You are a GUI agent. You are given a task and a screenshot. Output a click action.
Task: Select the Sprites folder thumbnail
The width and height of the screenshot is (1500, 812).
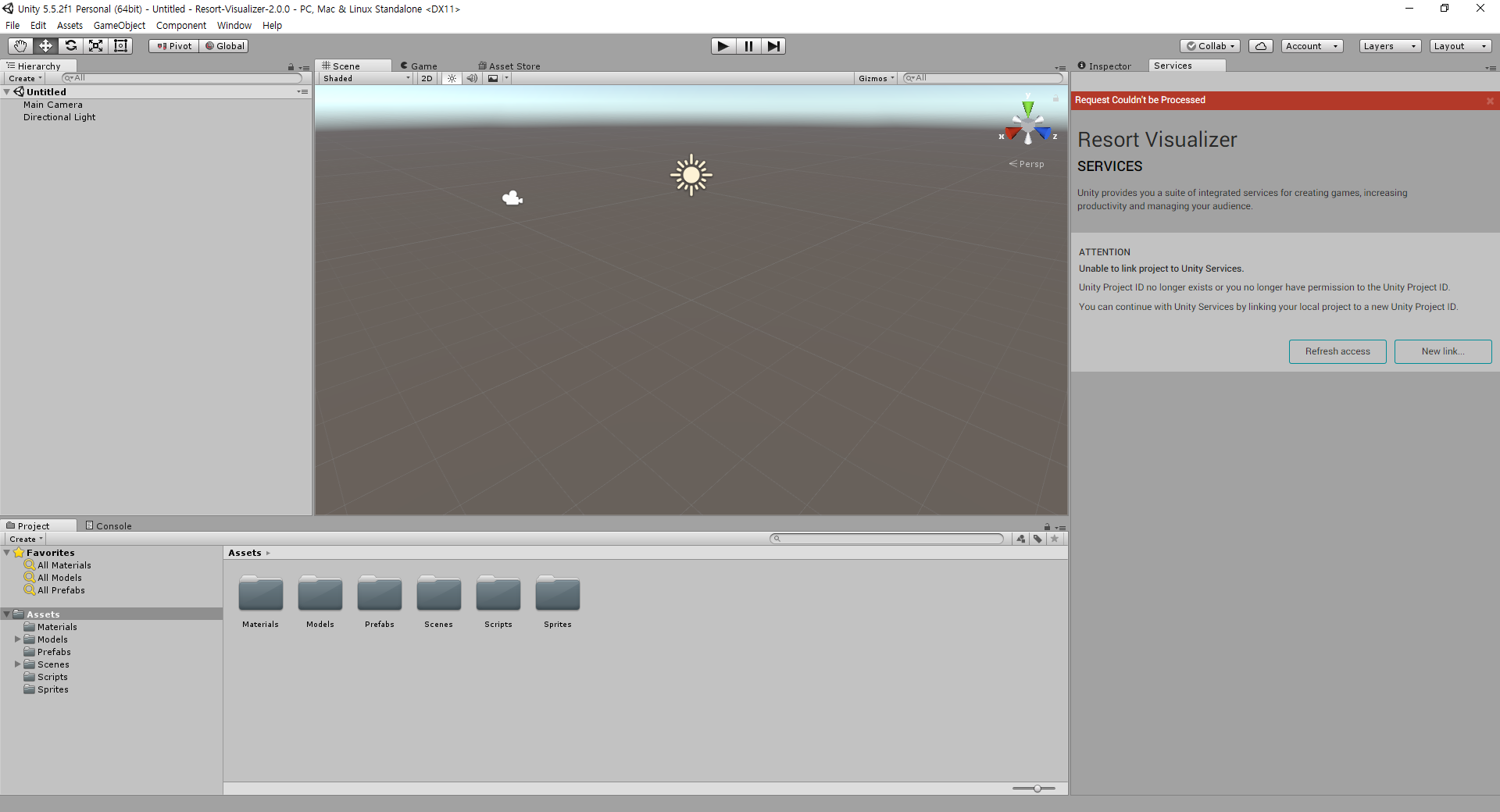click(x=558, y=595)
